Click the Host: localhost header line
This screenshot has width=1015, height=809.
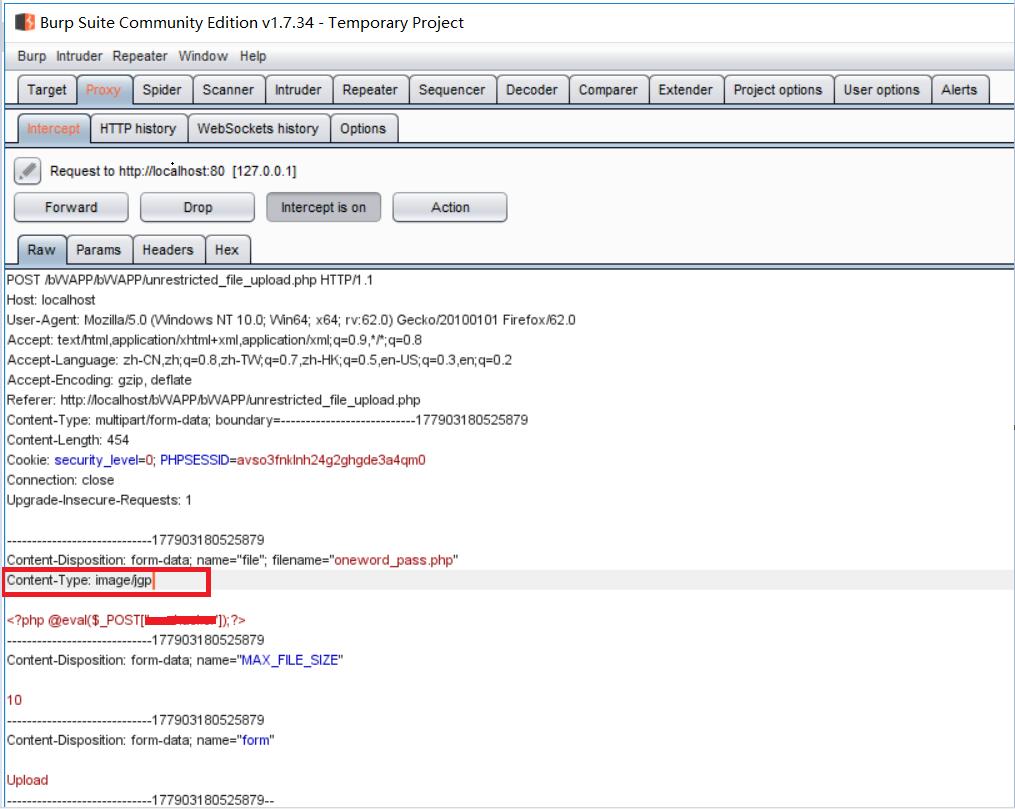51,300
